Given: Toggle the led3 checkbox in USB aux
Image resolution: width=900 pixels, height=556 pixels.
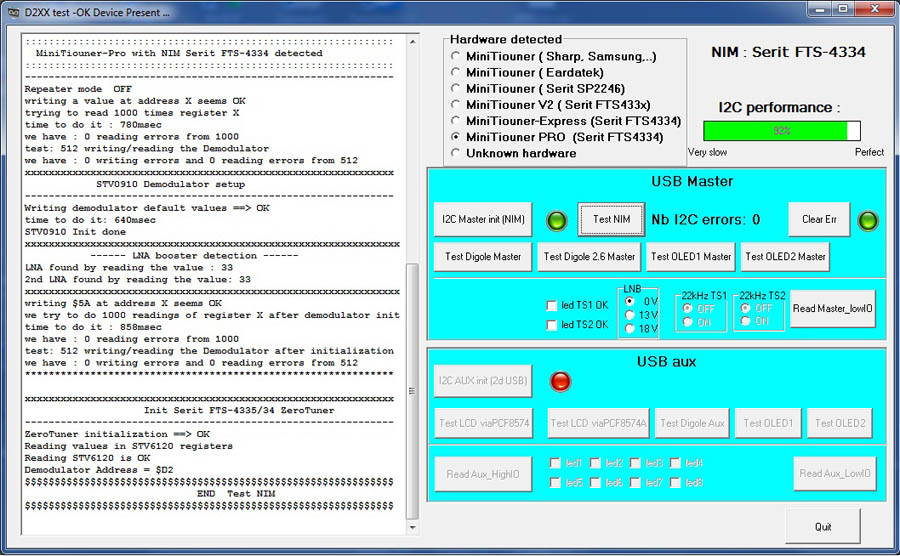Looking at the screenshot, I should (635, 462).
